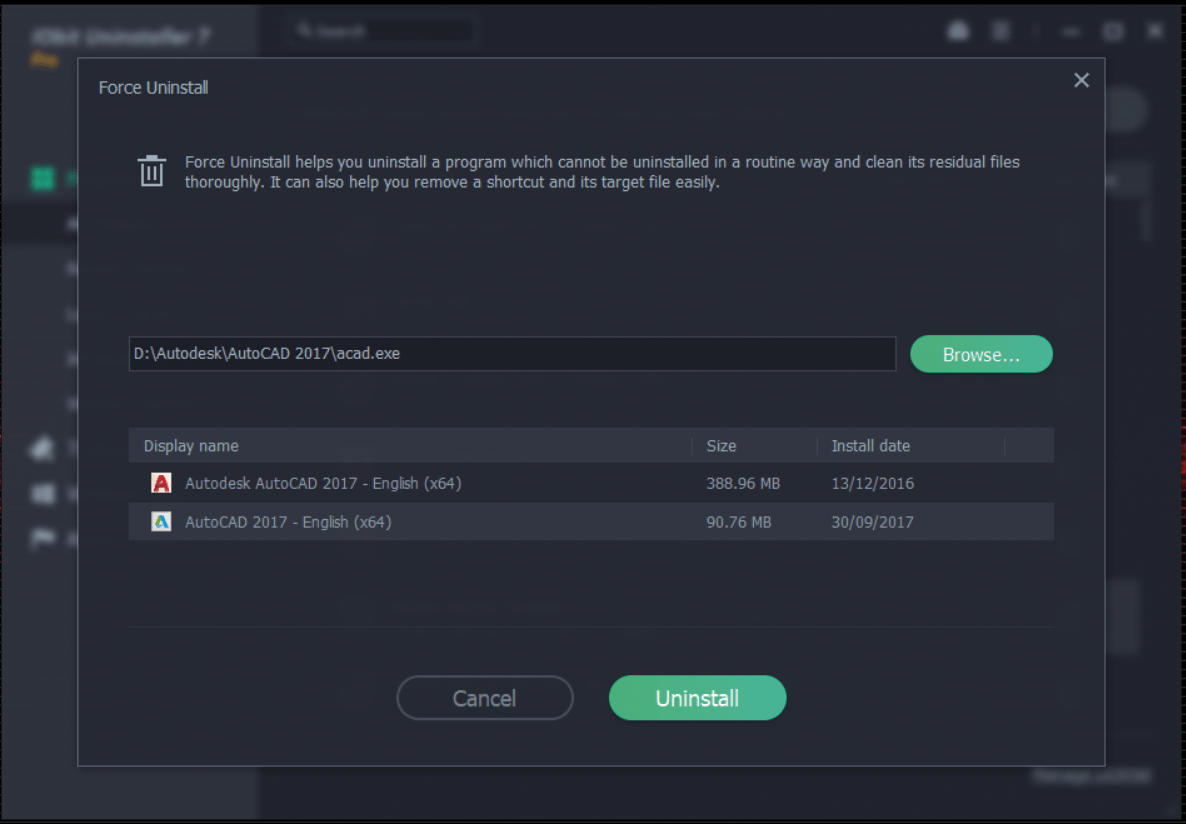
Task: Click the 30/09/2017 install date
Action: click(872, 521)
